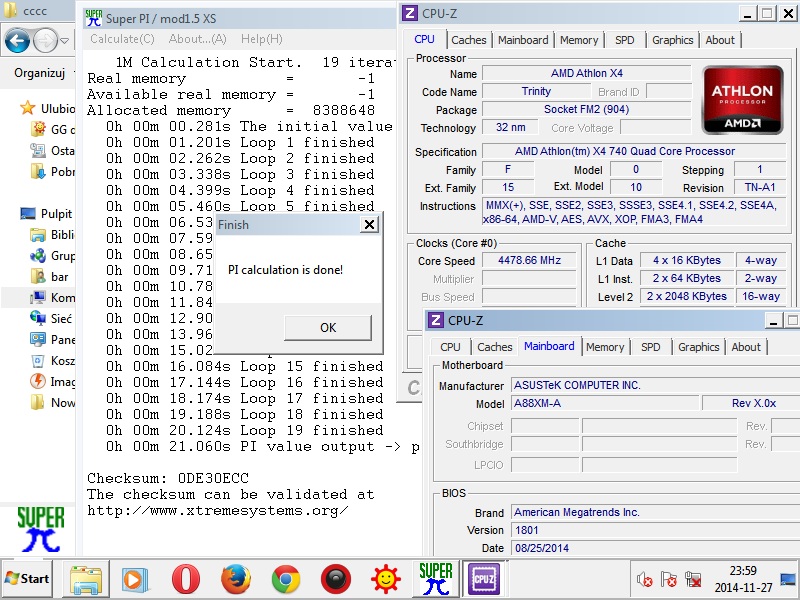The height and width of the screenshot is (600, 800).
Task: Click OK in the Finish dialog
Action: click(x=328, y=328)
